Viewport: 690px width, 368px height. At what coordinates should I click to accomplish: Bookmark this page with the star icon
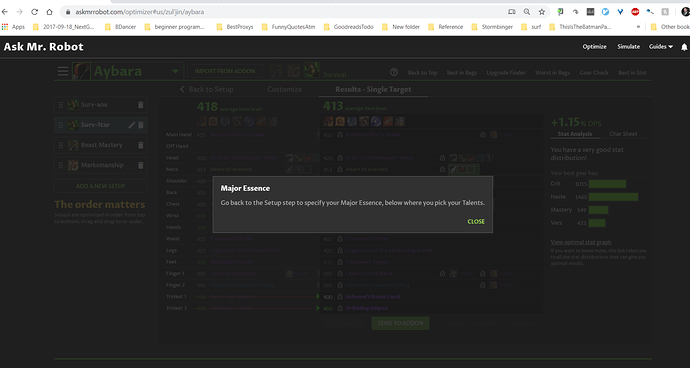click(x=542, y=12)
